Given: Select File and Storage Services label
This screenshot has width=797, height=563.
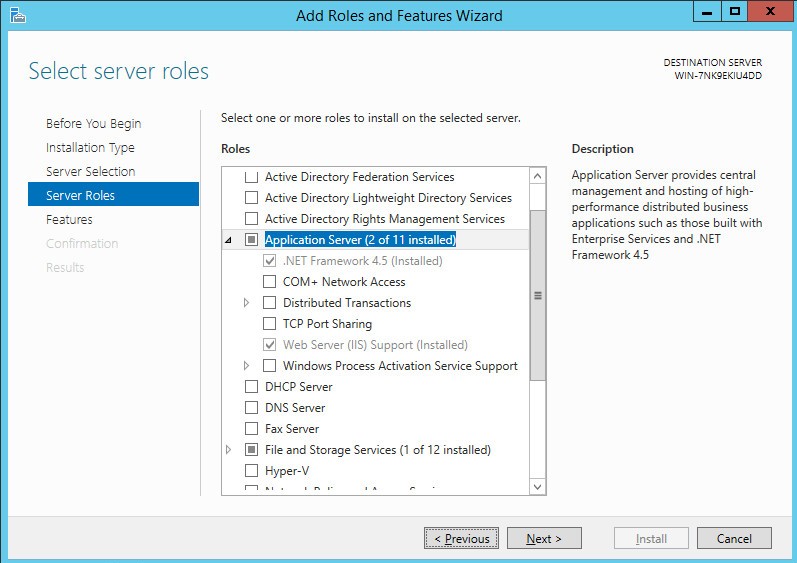Looking at the screenshot, I should tap(378, 450).
